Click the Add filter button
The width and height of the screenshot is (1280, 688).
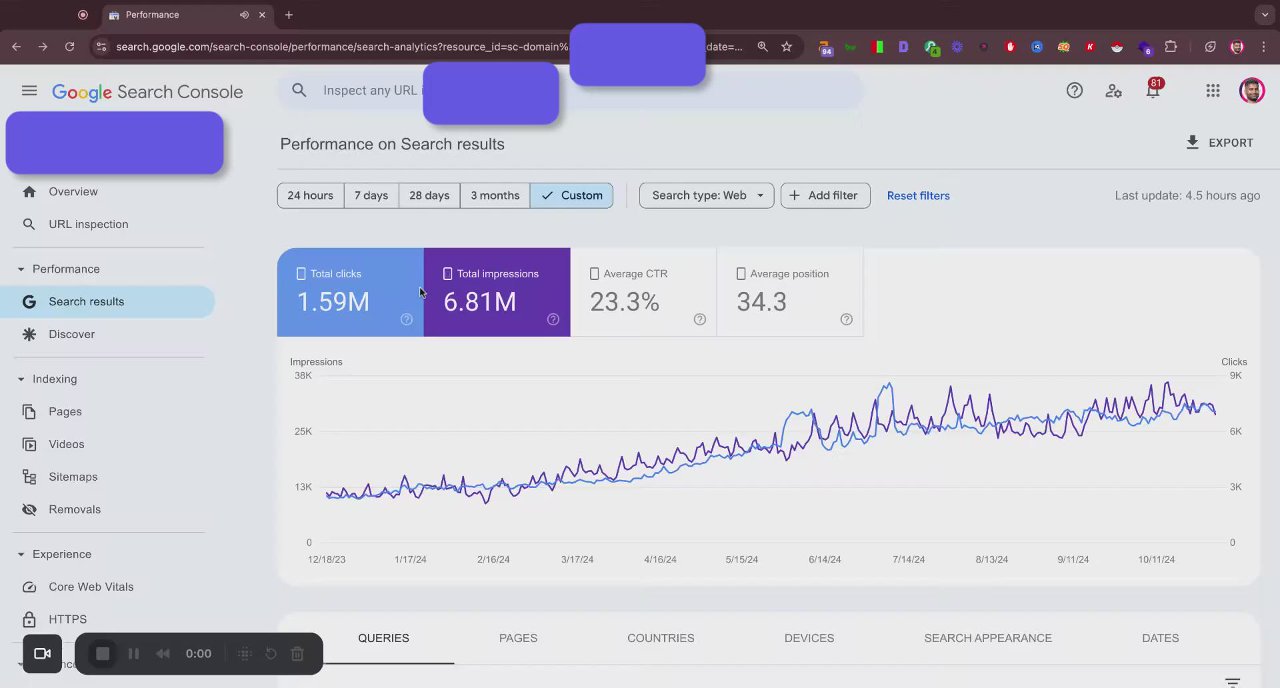[x=825, y=196]
